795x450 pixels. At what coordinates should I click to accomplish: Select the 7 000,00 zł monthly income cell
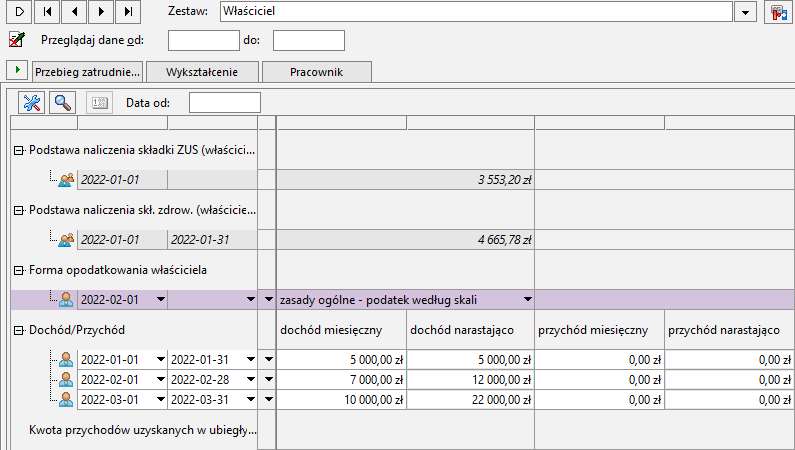pos(341,379)
